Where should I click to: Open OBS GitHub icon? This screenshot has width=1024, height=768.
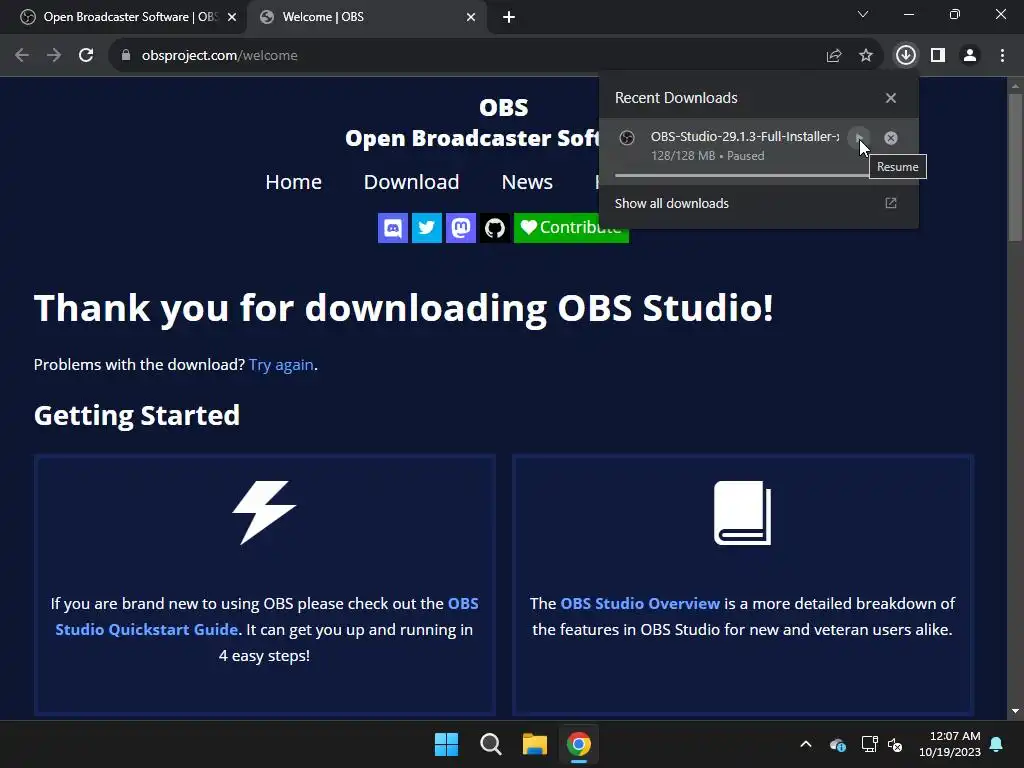(494, 228)
